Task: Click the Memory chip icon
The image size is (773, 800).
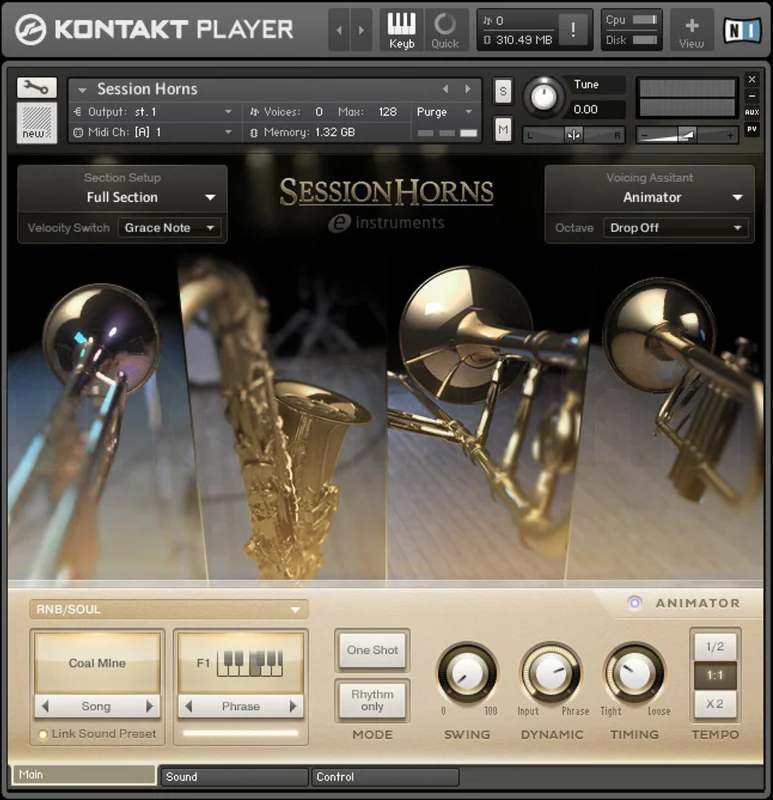Action: [x=254, y=133]
